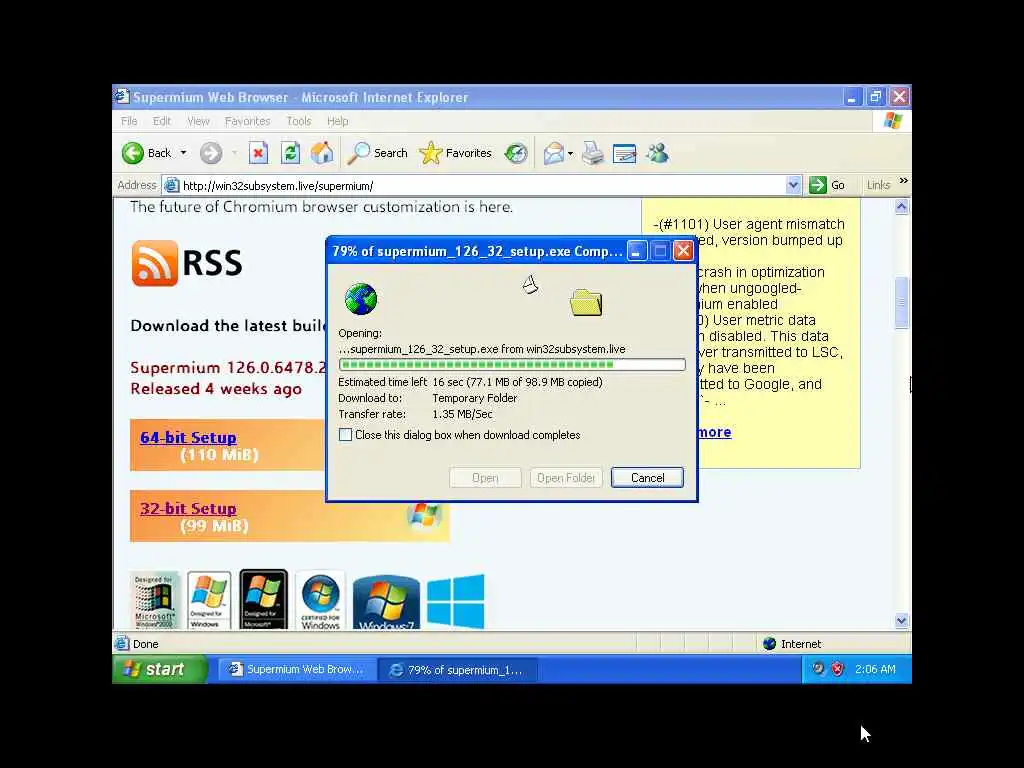Click the orange RSS feed icon

click(x=155, y=263)
